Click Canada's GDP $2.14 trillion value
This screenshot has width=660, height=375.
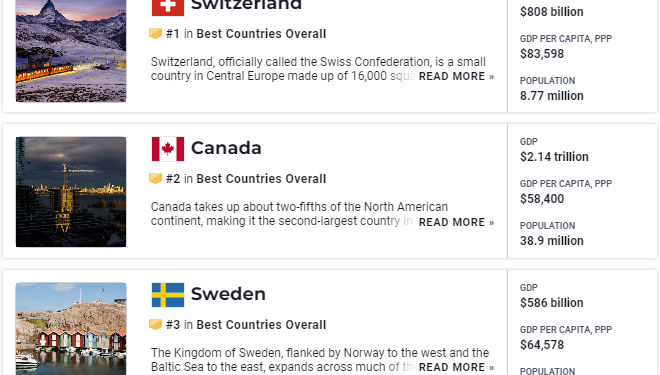[x=554, y=157]
